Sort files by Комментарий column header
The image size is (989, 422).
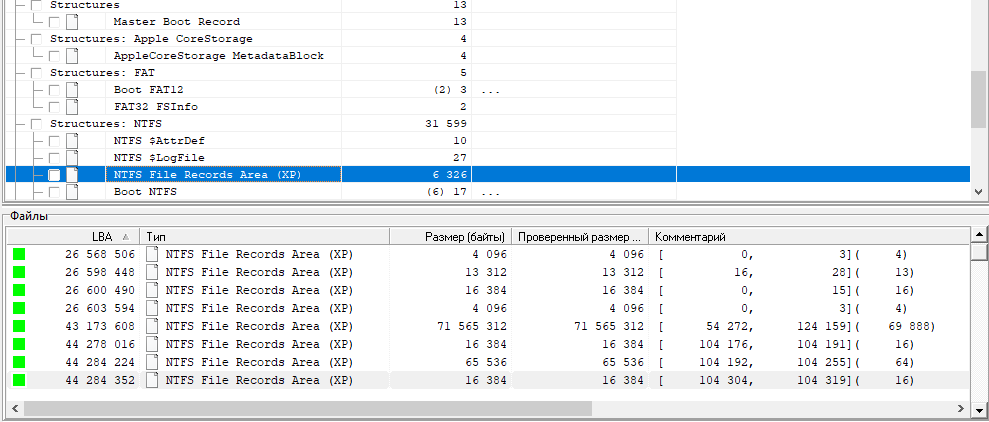coord(809,237)
